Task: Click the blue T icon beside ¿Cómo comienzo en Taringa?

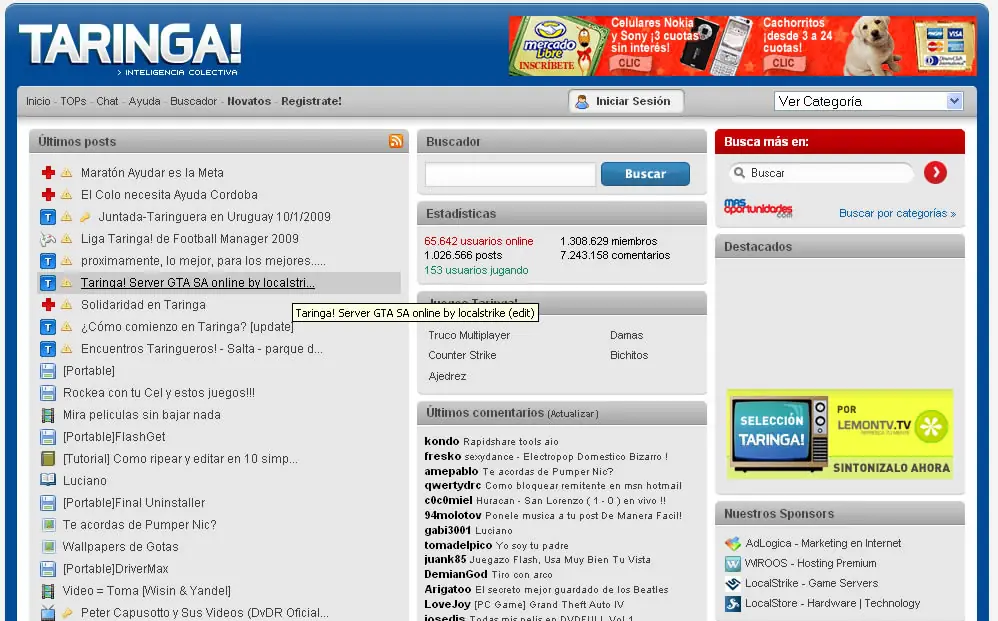Action: pyautogui.click(x=48, y=327)
